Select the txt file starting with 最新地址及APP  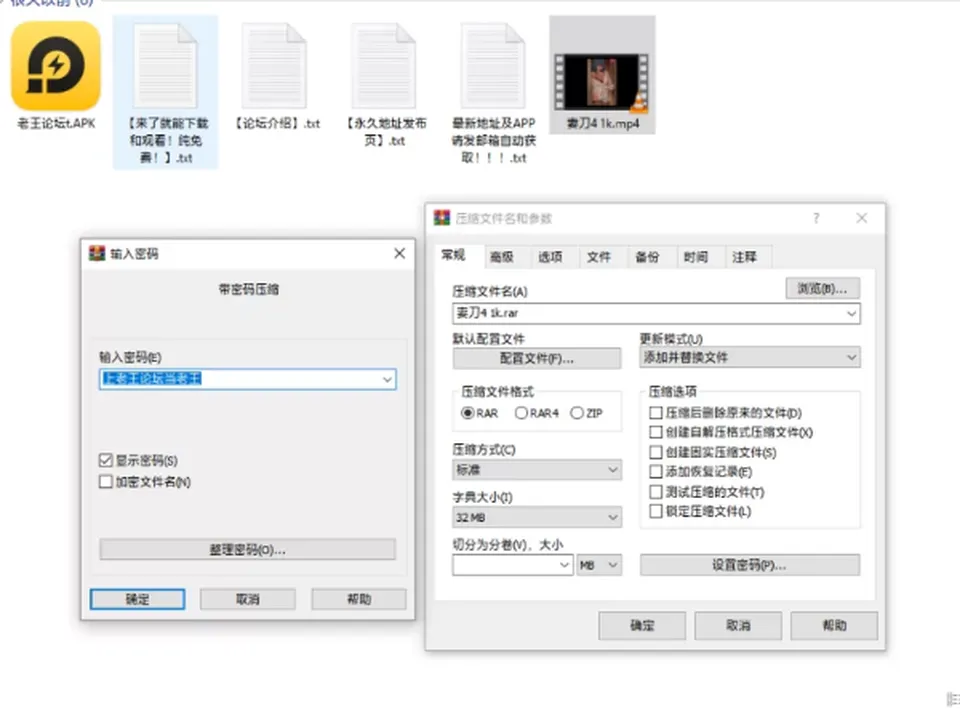click(x=493, y=66)
